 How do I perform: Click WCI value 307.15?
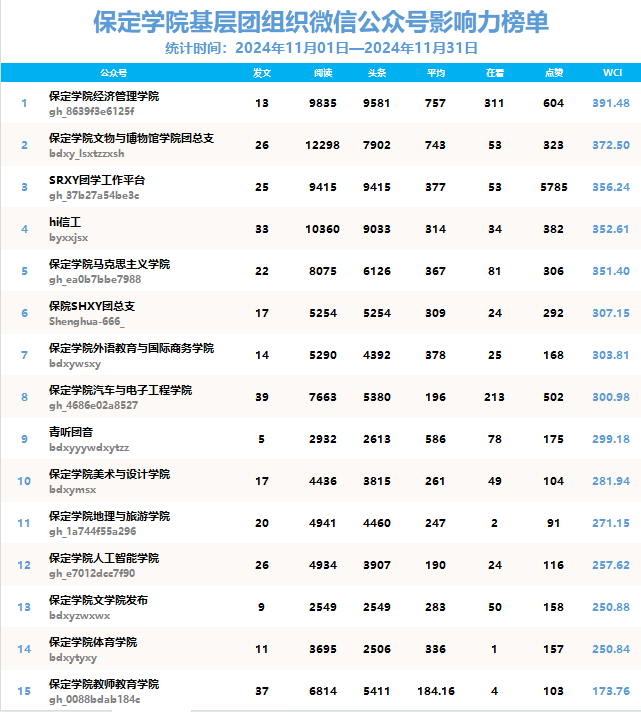(x=611, y=313)
